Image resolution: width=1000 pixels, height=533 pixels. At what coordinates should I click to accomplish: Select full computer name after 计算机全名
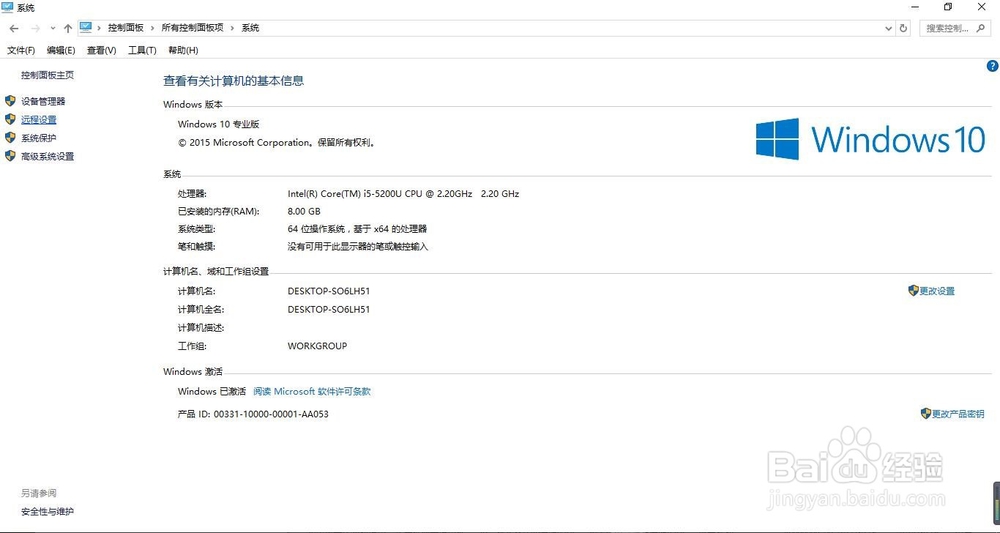pyautogui.click(x=329, y=310)
